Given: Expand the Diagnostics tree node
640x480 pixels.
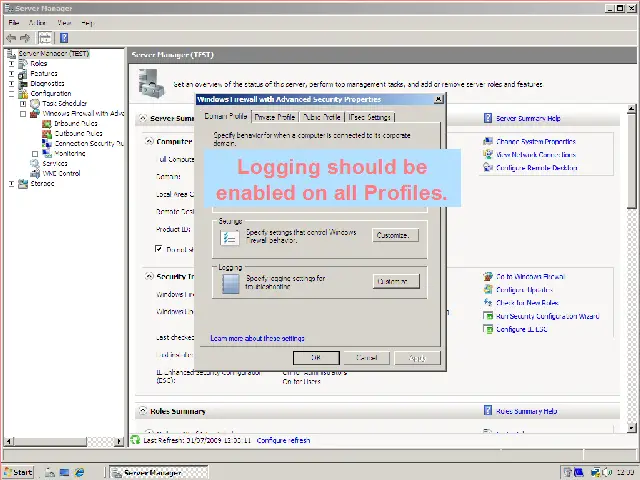Looking at the screenshot, I should (x=11, y=84).
